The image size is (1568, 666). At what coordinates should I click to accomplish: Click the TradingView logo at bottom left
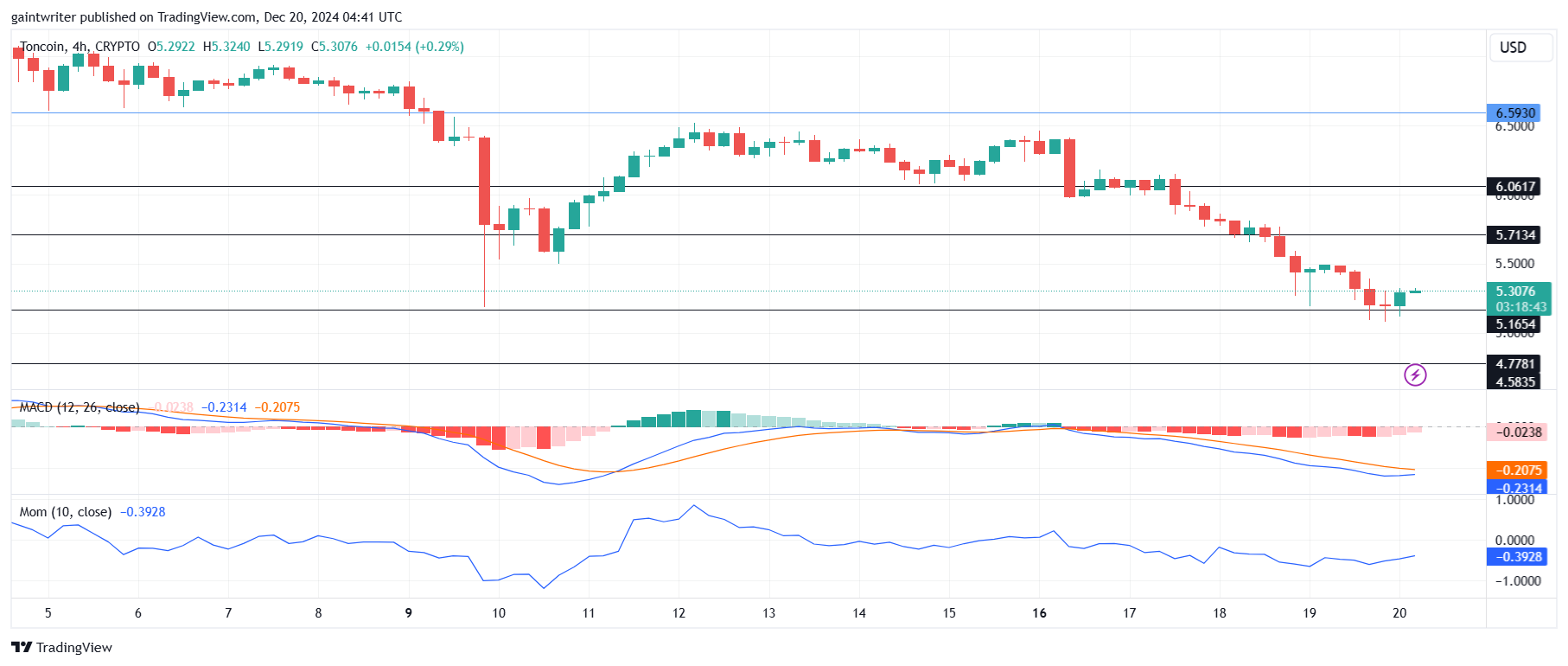pyautogui.click(x=61, y=647)
